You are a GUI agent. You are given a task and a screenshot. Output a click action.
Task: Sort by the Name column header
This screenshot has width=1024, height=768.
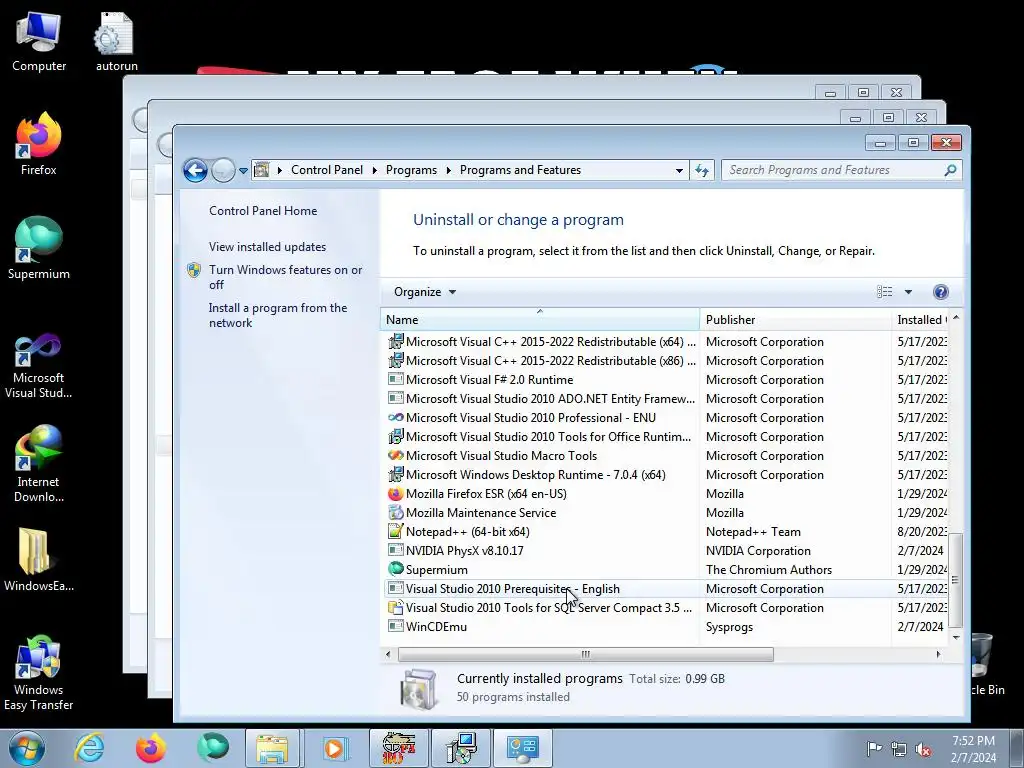pyautogui.click(x=539, y=320)
